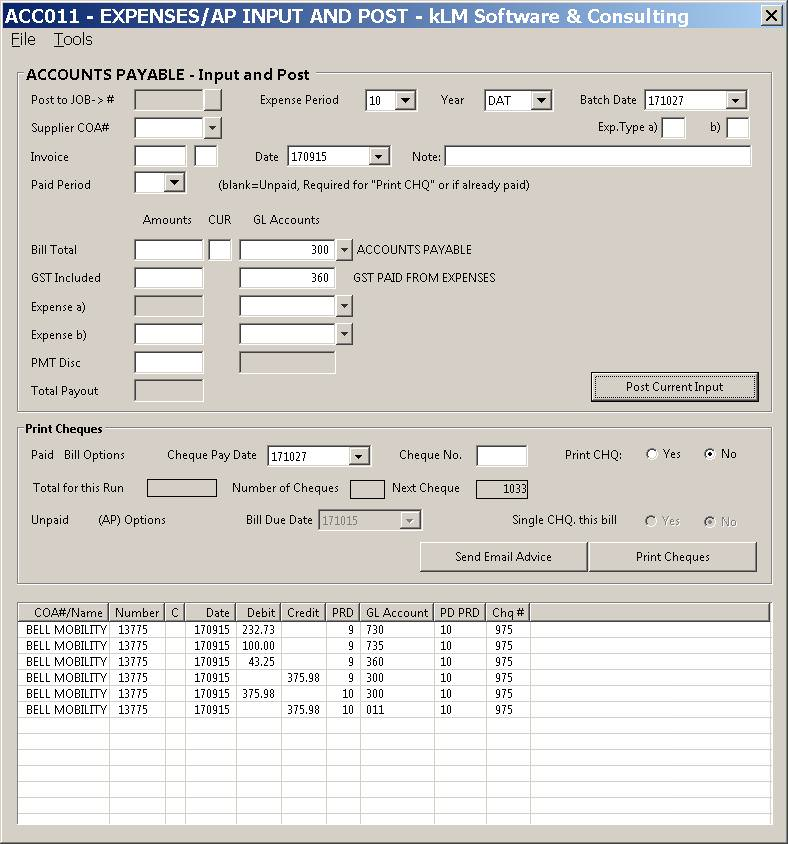Click GL Account cell 735

(x=397, y=645)
